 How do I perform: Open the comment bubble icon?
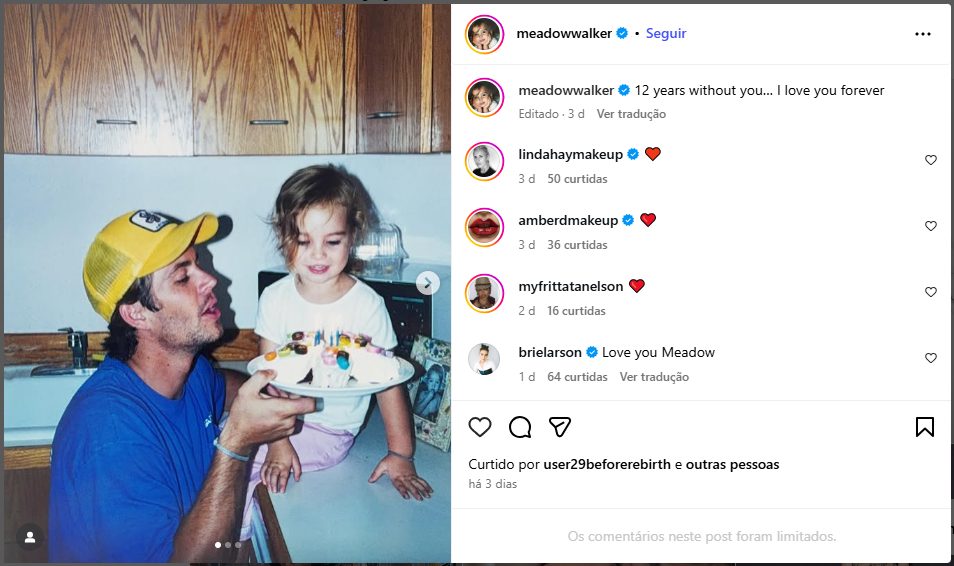point(520,427)
